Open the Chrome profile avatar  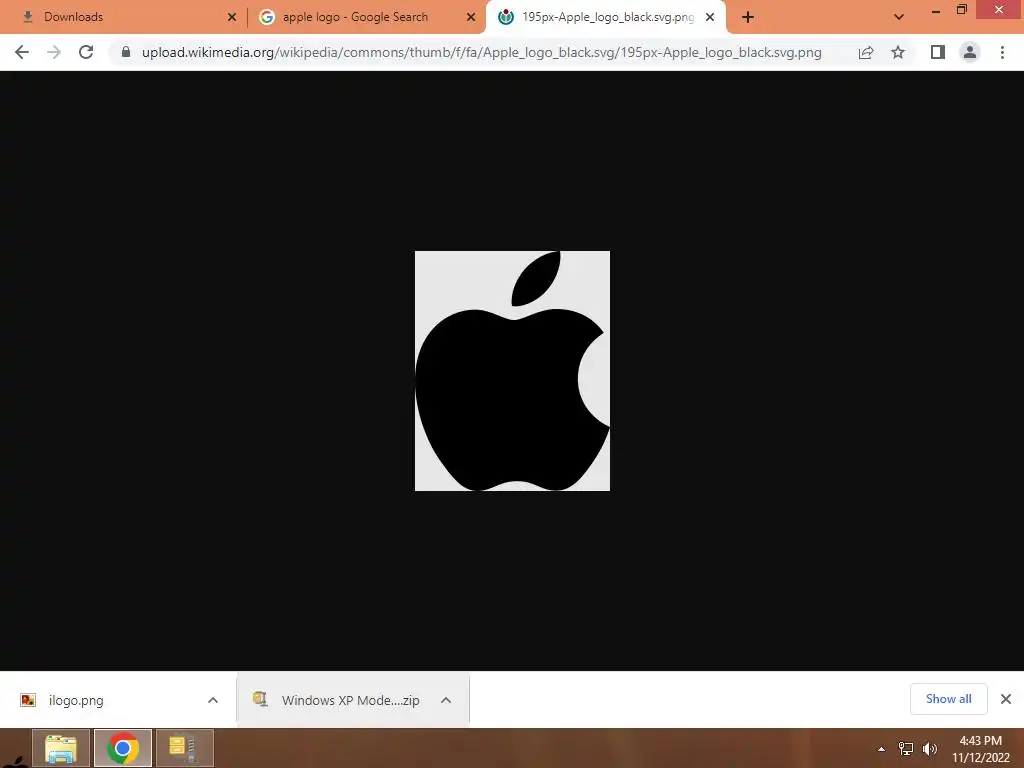(970, 52)
